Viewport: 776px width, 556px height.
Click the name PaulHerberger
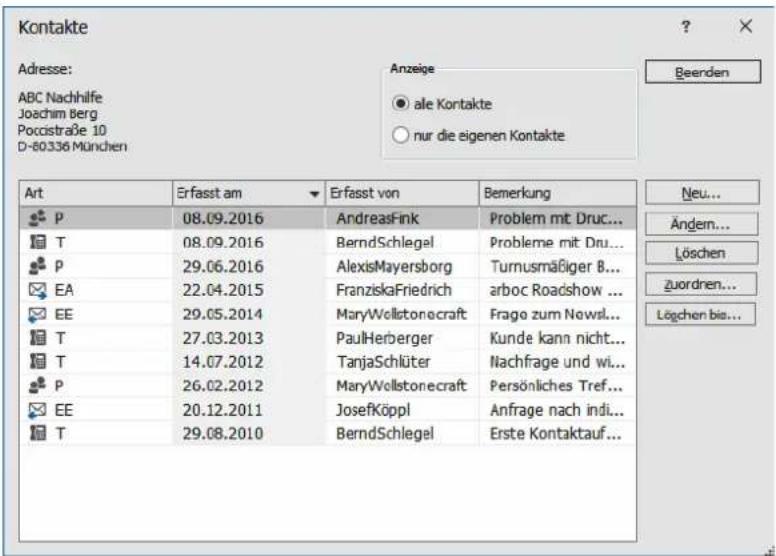click(x=384, y=338)
